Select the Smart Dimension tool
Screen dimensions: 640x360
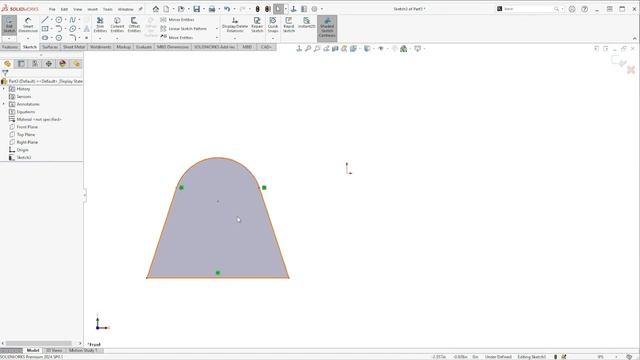point(28,25)
